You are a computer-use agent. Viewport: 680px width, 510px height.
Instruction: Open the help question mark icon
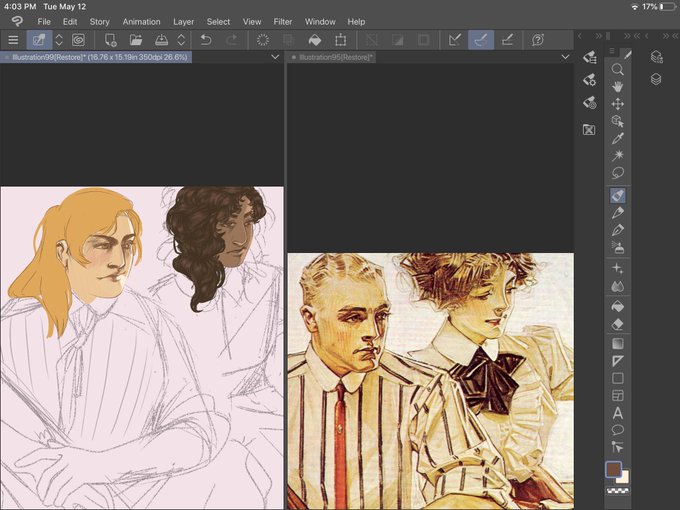pyautogui.click(x=538, y=40)
